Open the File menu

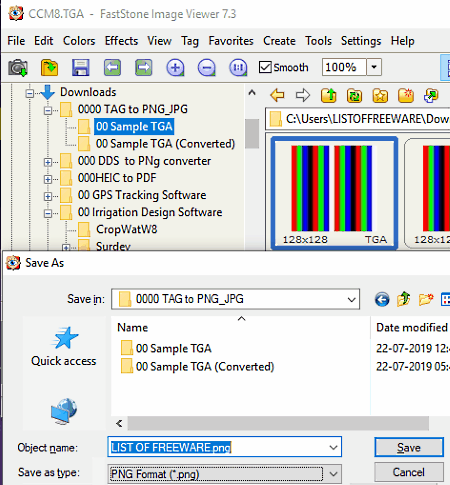tap(16, 41)
